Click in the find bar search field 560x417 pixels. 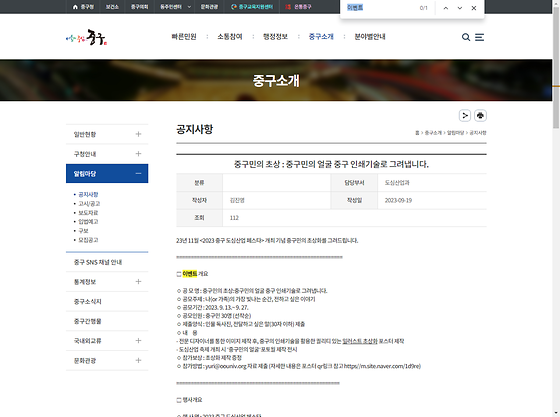(379, 7)
